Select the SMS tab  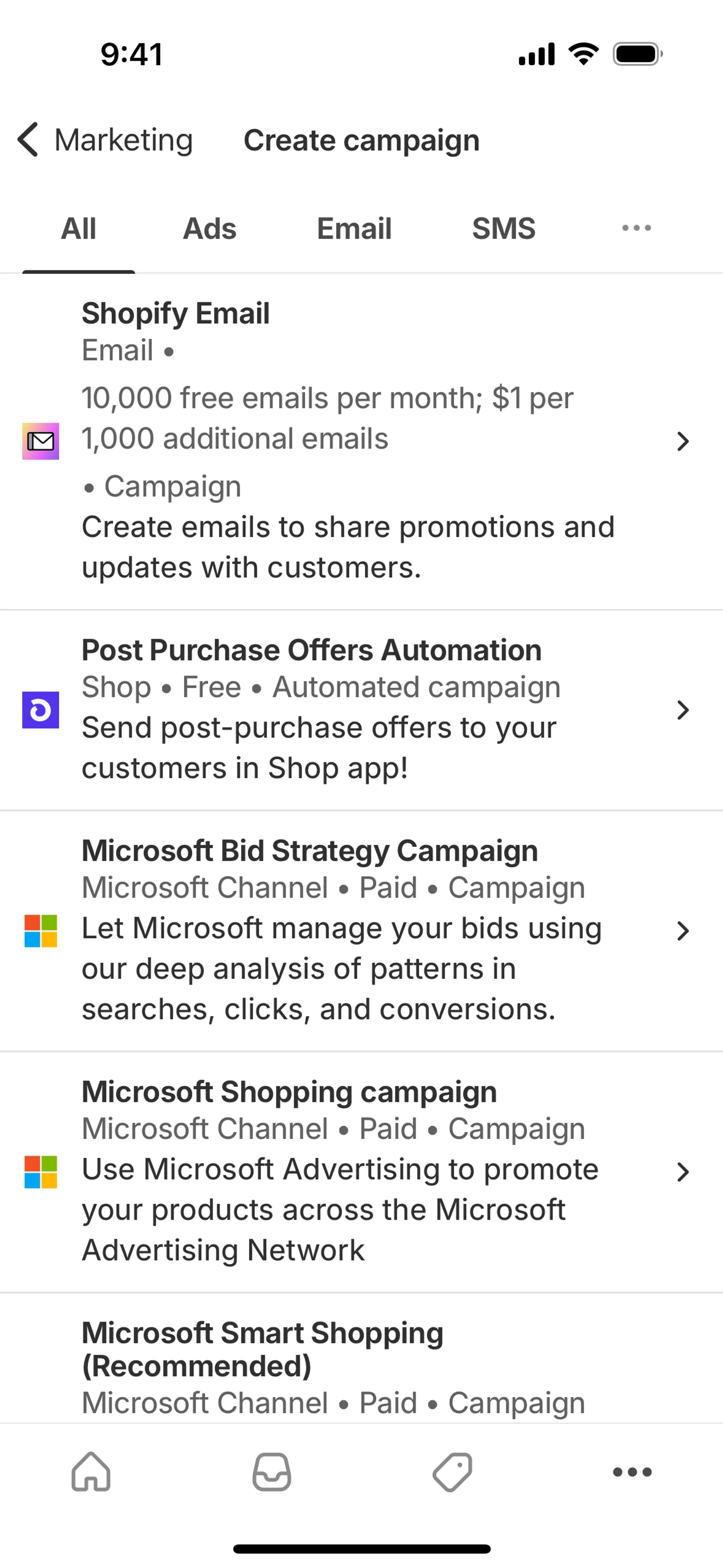pos(504,229)
